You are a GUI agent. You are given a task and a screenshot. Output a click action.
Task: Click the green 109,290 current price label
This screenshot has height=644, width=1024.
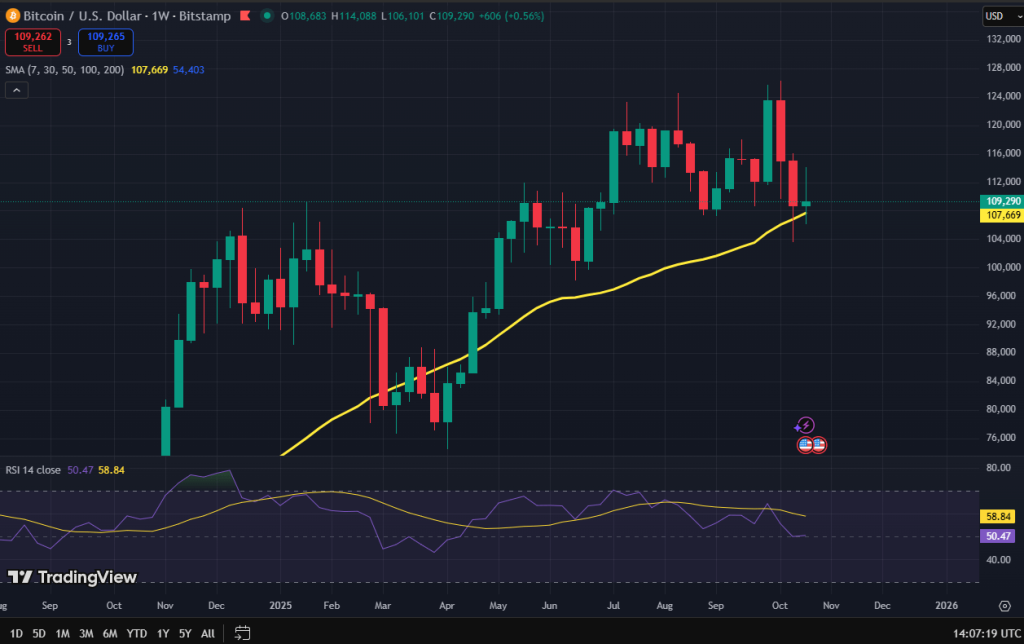tap(1002, 201)
